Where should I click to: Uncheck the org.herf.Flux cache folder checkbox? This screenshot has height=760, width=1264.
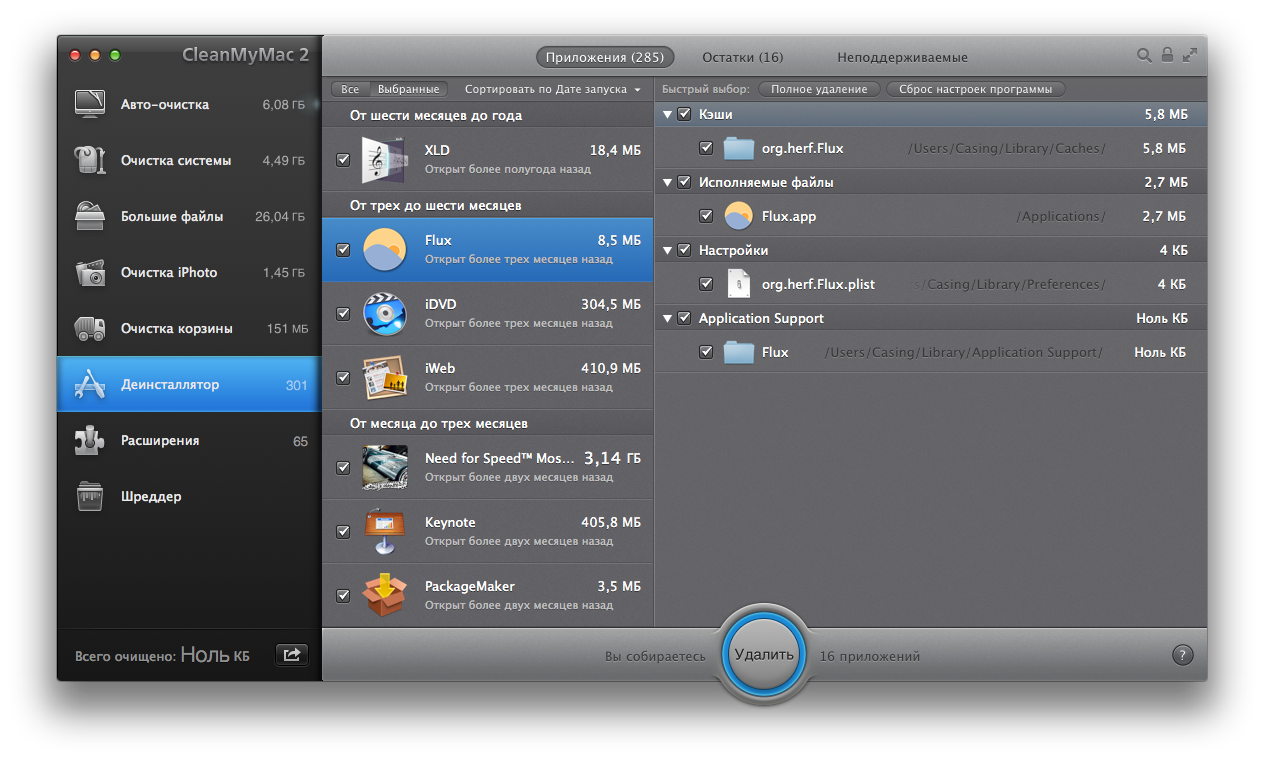pyautogui.click(x=706, y=148)
